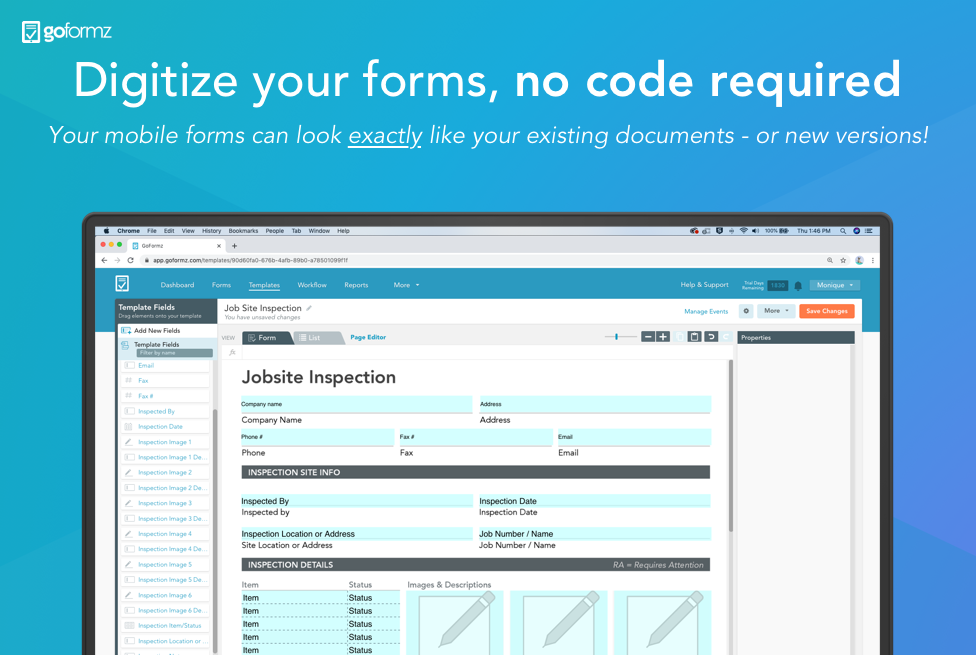
Task: Click the bookmark star in address bar
Action: [x=843, y=260]
